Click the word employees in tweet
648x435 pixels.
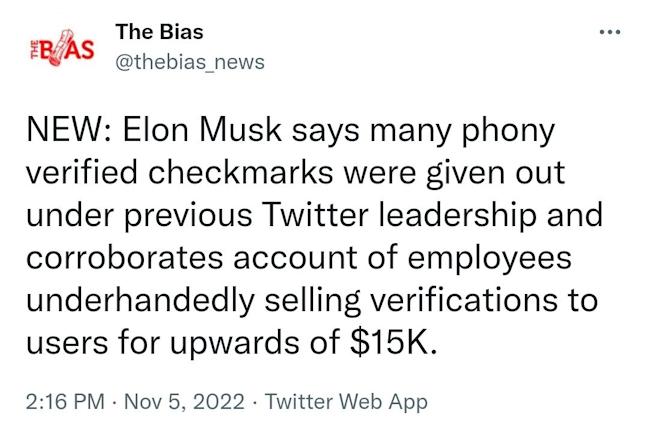pyautogui.click(x=490, y=259)
